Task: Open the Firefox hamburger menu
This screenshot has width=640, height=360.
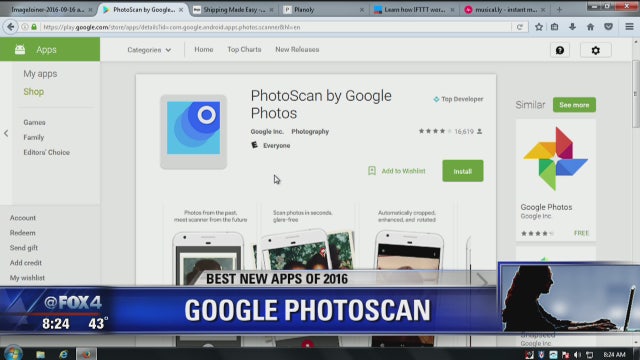Action: (629, 27)
